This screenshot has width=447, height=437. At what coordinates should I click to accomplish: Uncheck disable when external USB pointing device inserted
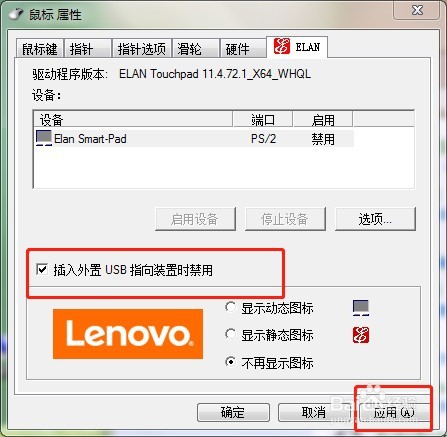coord(42,269)
